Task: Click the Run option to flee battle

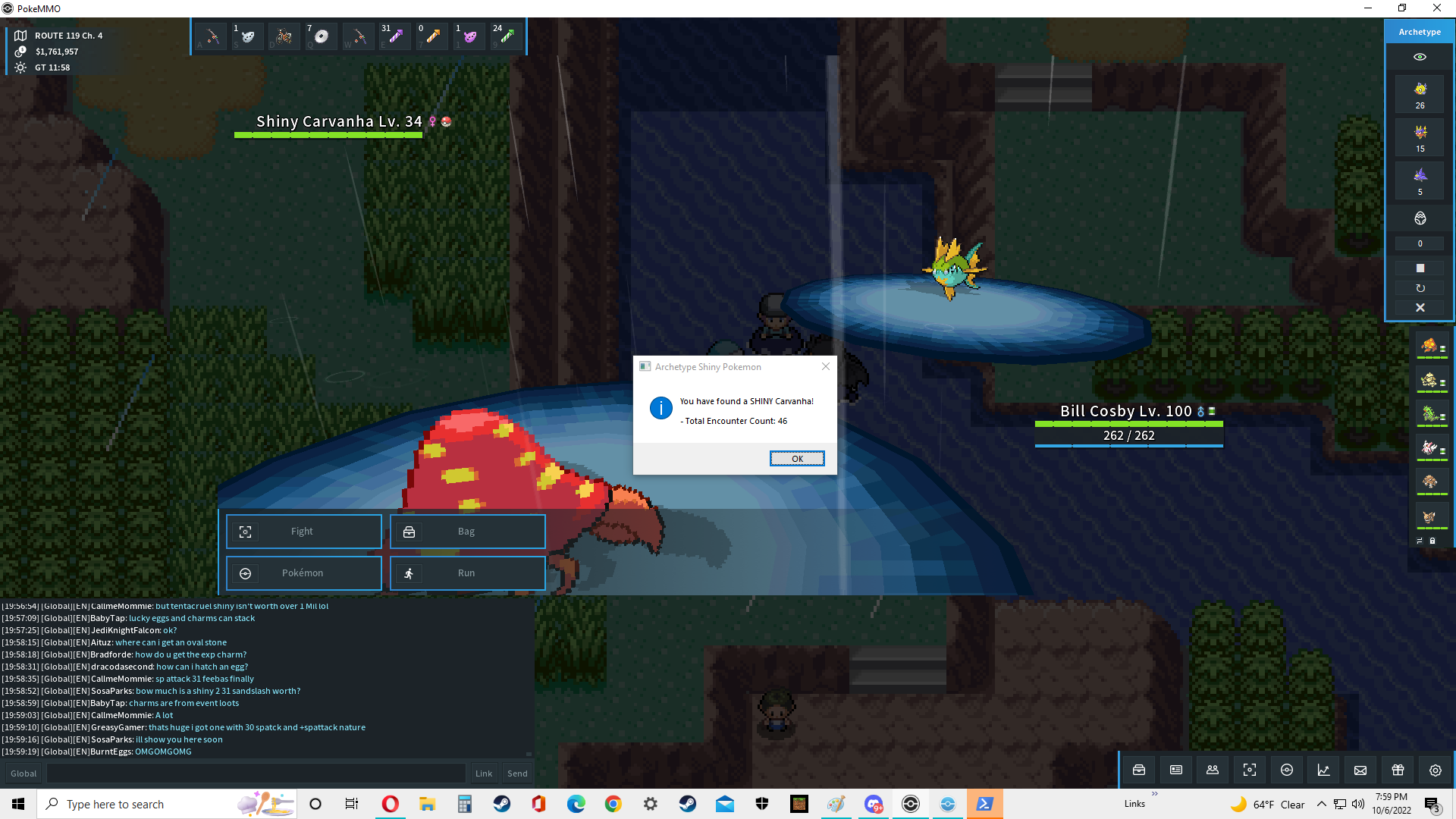Action: [466, 573]
